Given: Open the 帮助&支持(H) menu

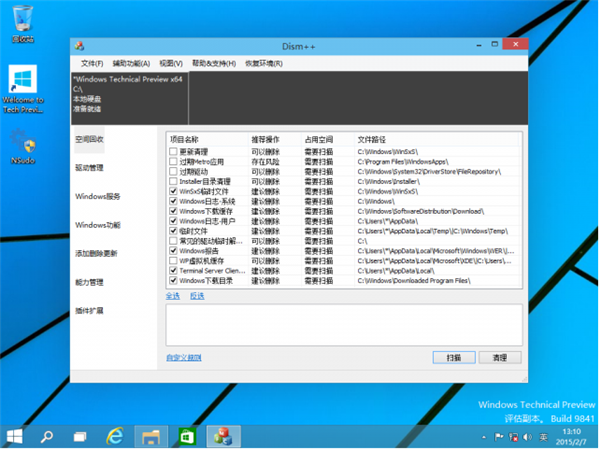Looking at the screenshot, I should click(x=214, y=64).
